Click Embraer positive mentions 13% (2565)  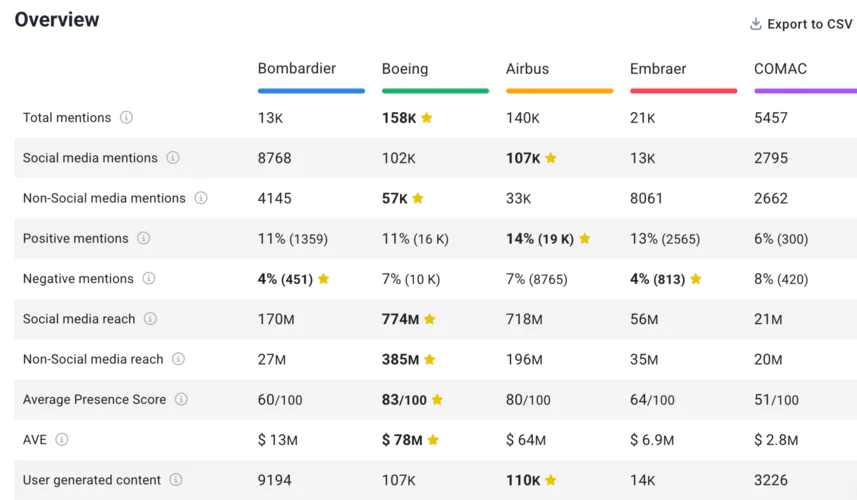(x=665, y=239)
